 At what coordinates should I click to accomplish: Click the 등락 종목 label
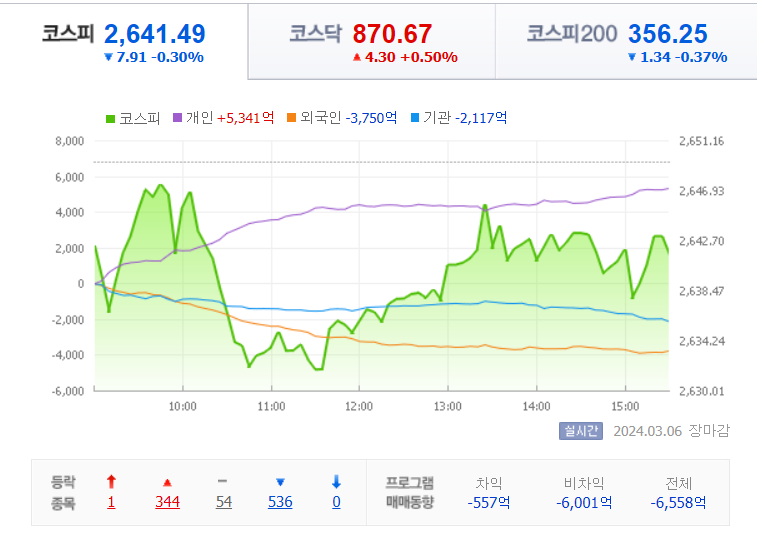pyautogui.click(x=63, y=493)
